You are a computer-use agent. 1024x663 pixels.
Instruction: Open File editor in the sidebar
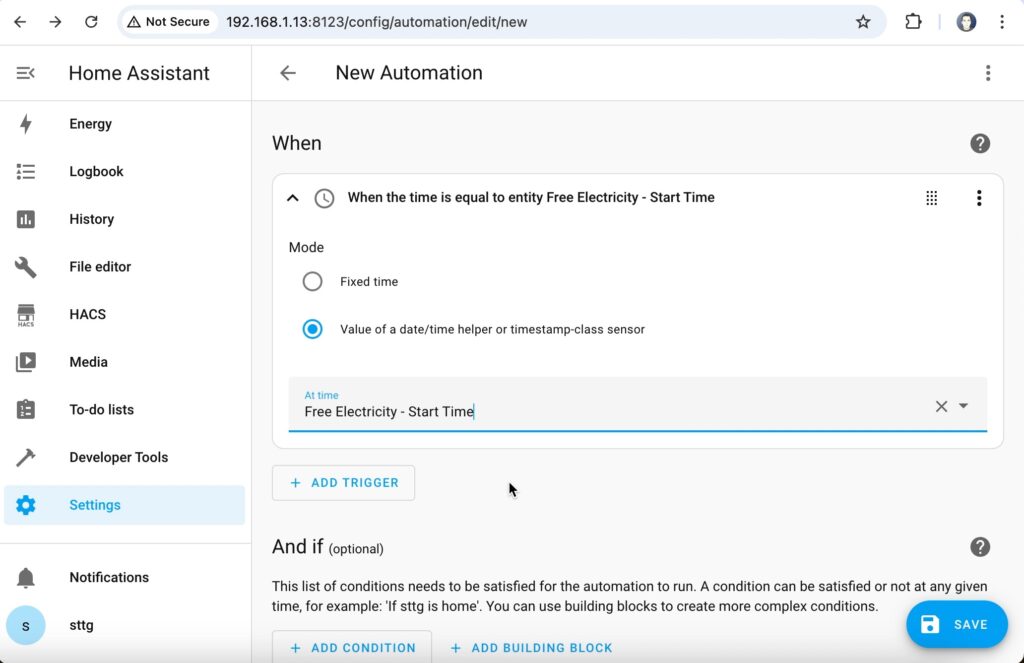coord(124,267)
